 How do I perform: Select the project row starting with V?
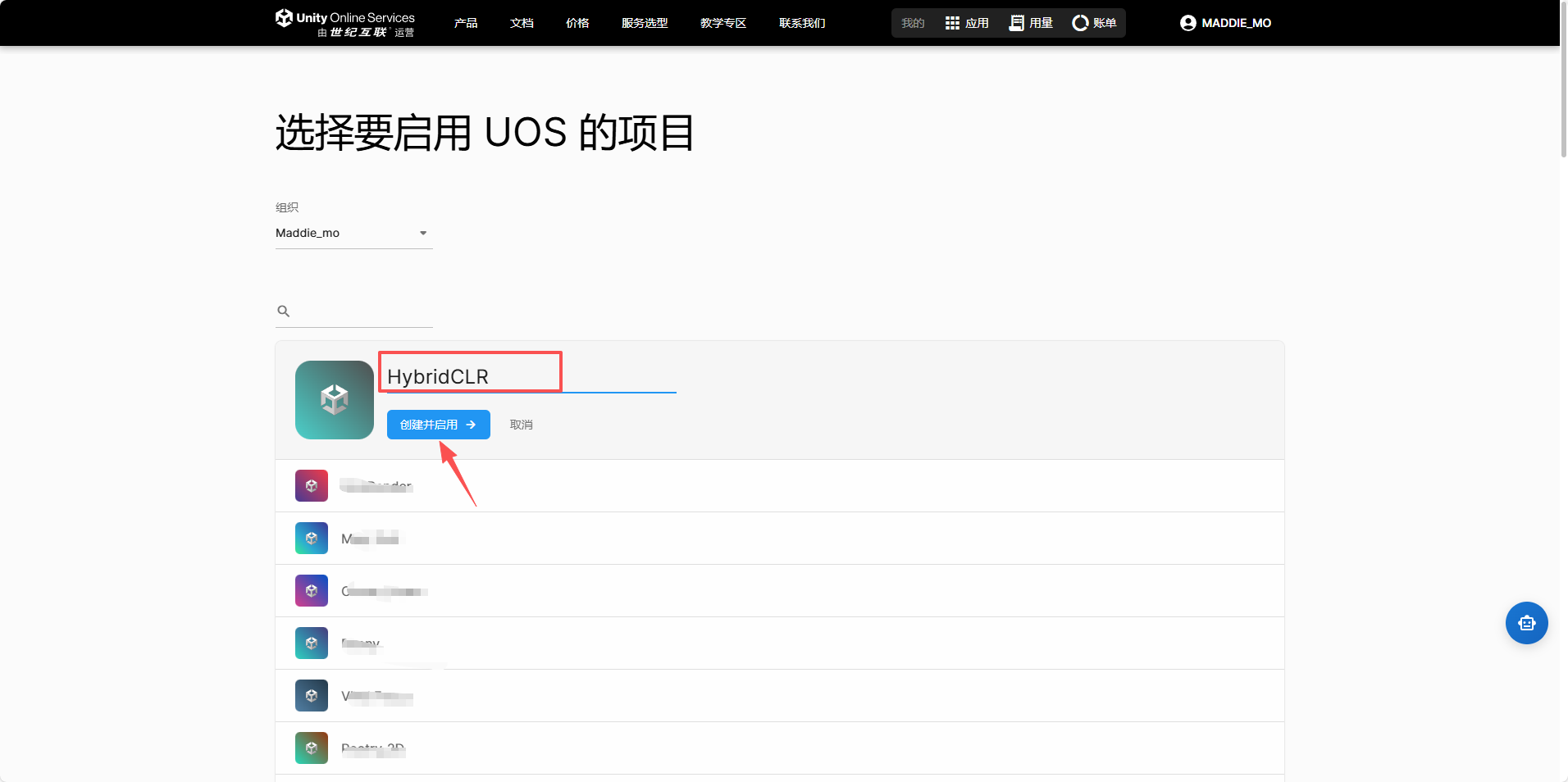click(x=780, y=696)
